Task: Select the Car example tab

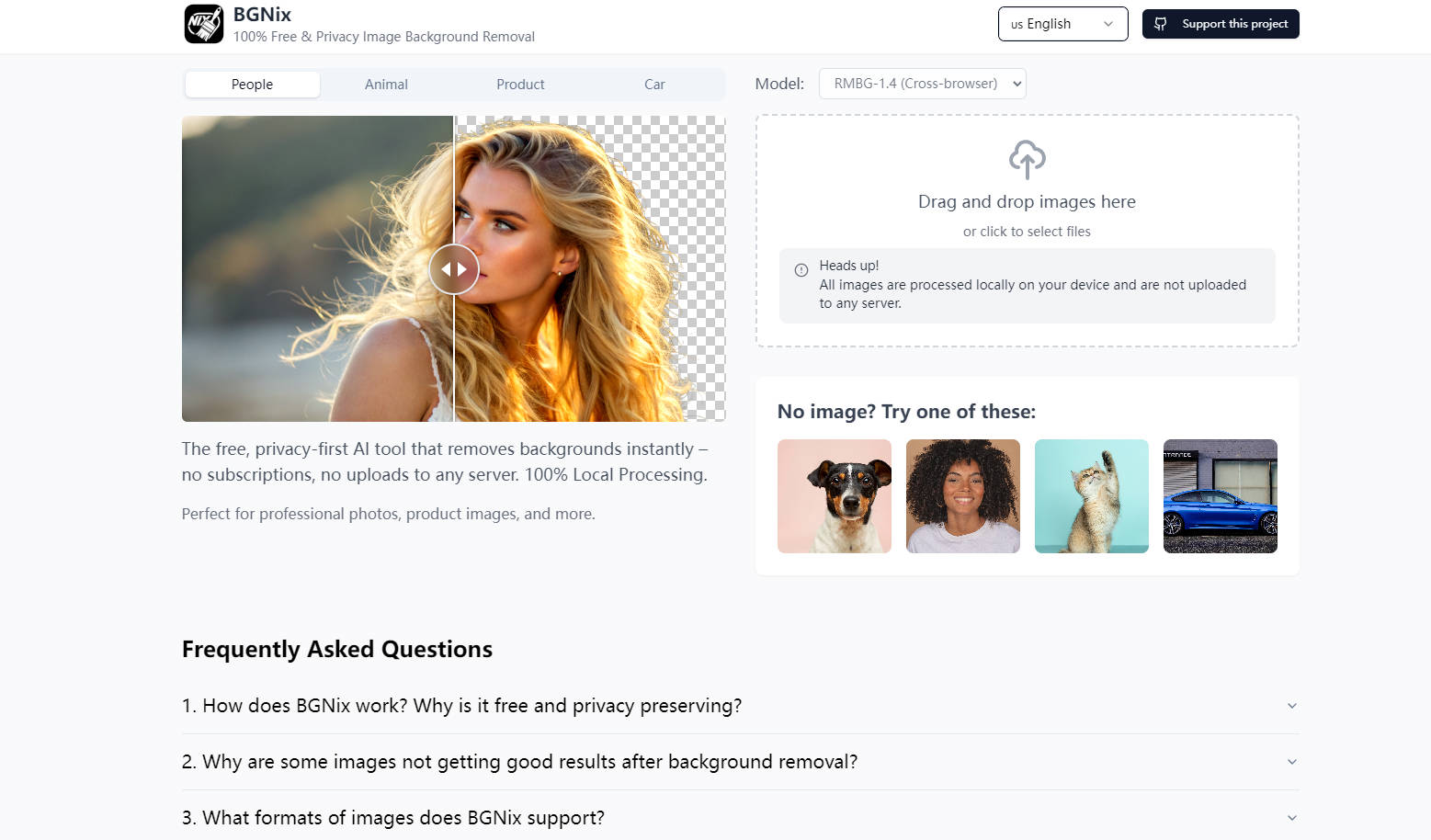Action: pos(654,85)
